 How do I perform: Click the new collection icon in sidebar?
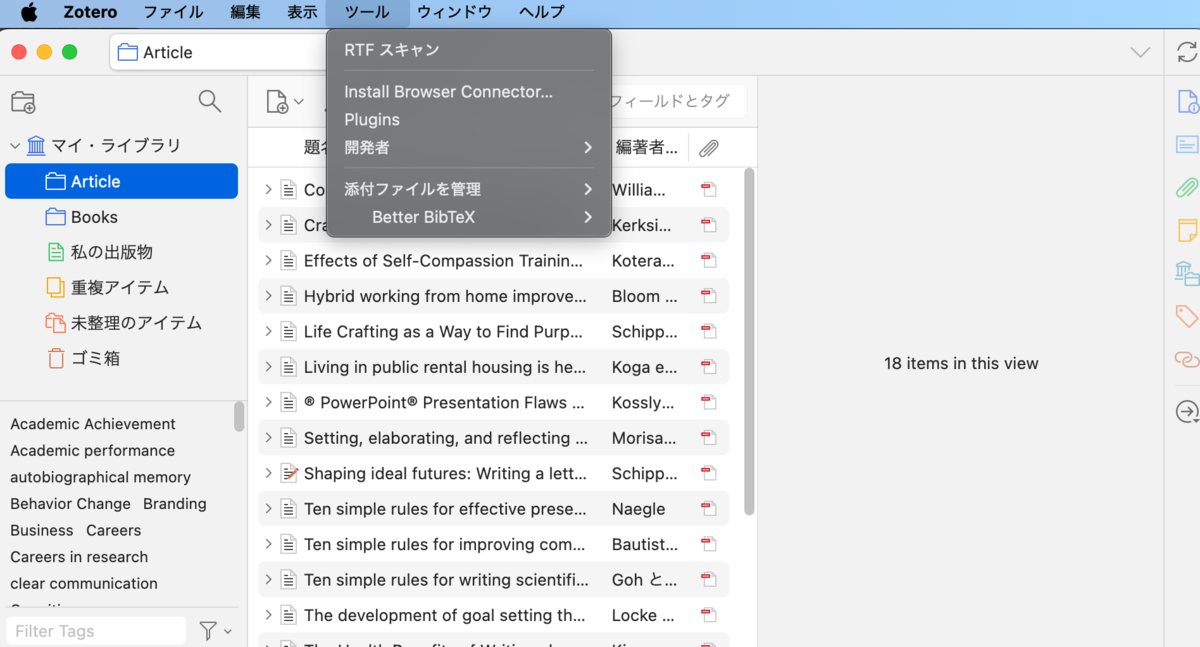23,102
